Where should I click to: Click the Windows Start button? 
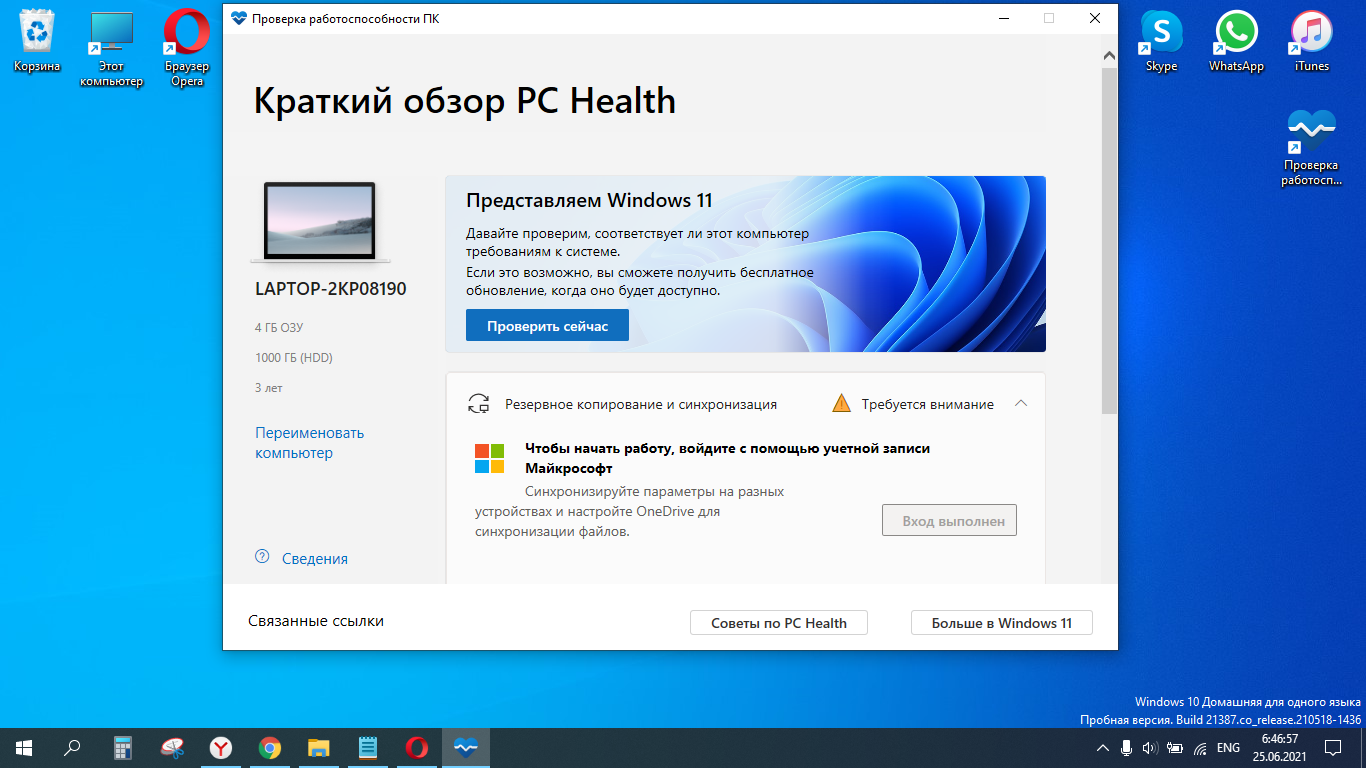pyautogui.click(x=23, y=747)
